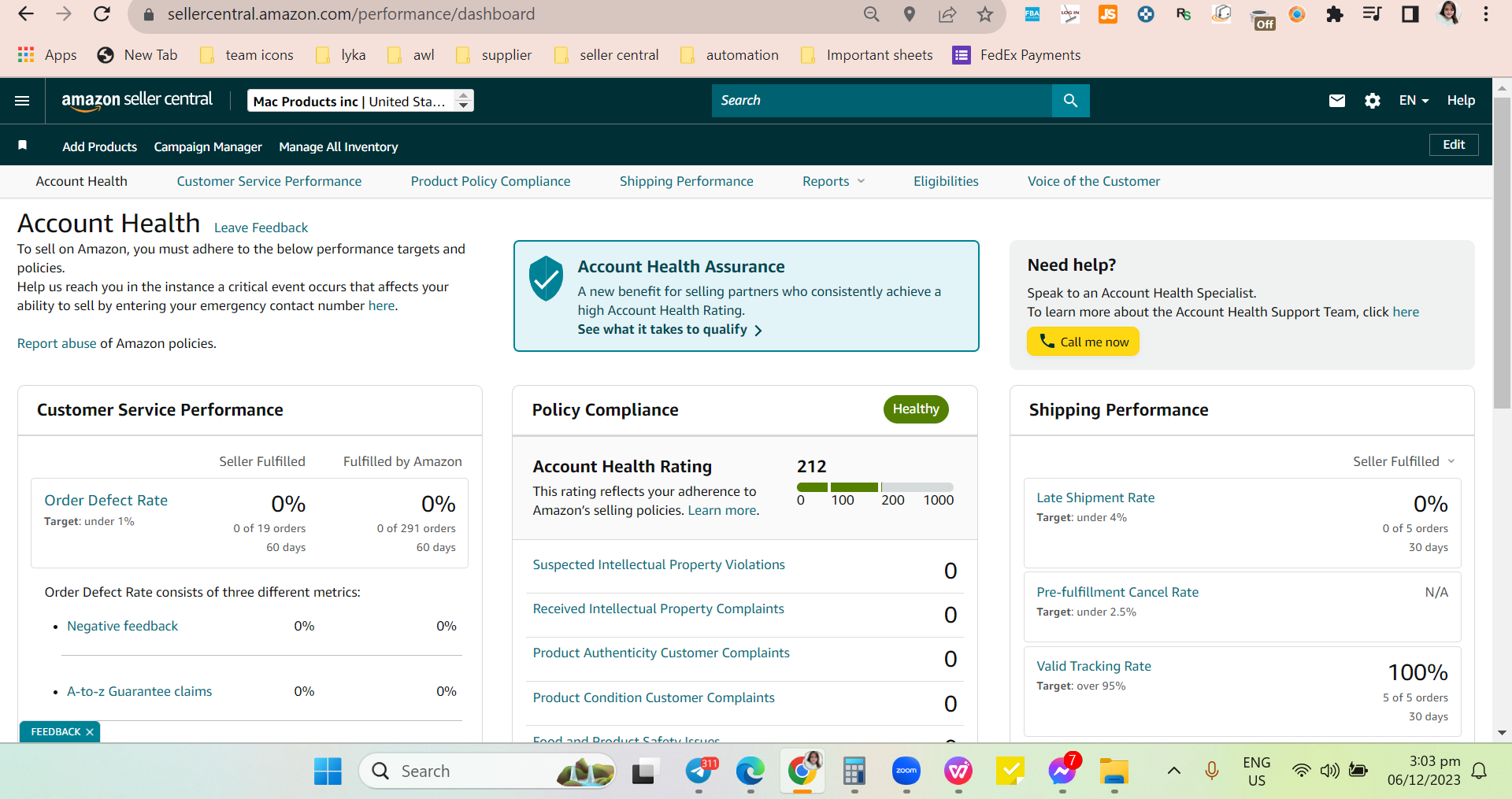Open the Messenger icon in the taskbar

1062,771
